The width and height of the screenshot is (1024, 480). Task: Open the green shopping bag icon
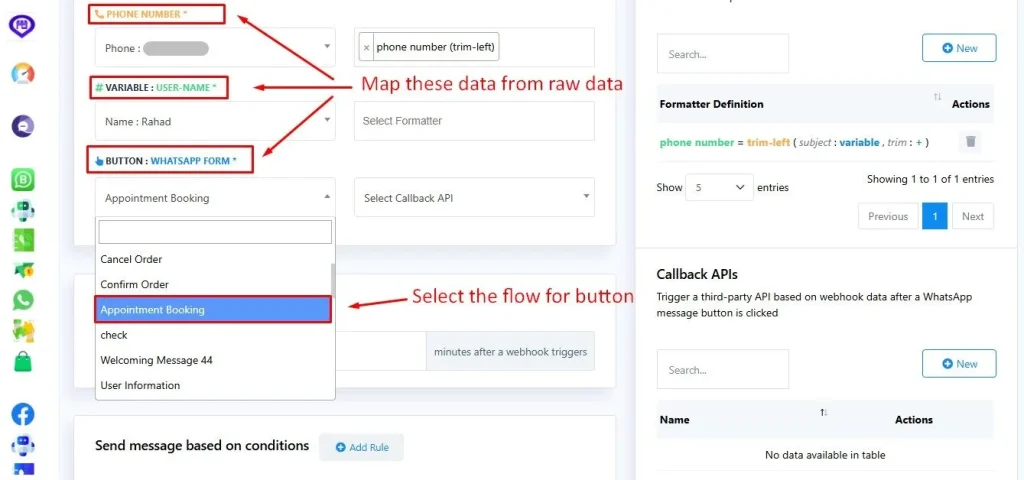(23, 361)
